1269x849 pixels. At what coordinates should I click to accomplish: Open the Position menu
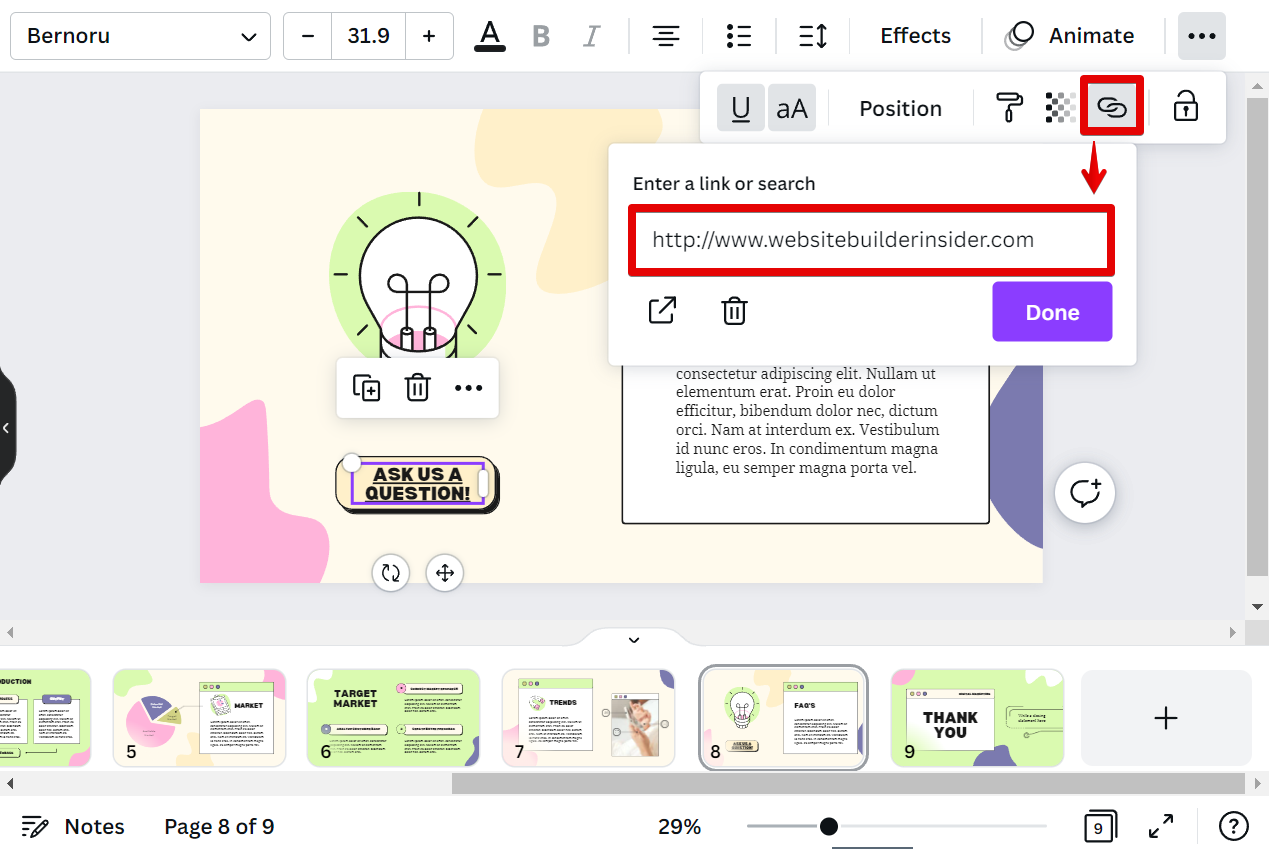tap(899, 107)
